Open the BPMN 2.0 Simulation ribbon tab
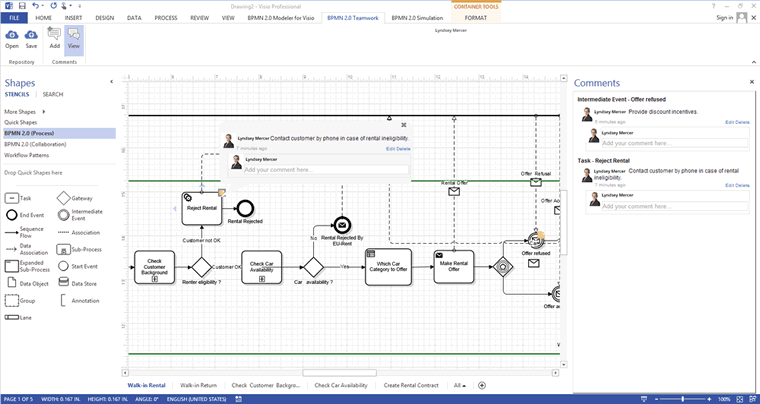Image resolution: width=760 pixels, height=404 pixels. click(x=417, y=18)
